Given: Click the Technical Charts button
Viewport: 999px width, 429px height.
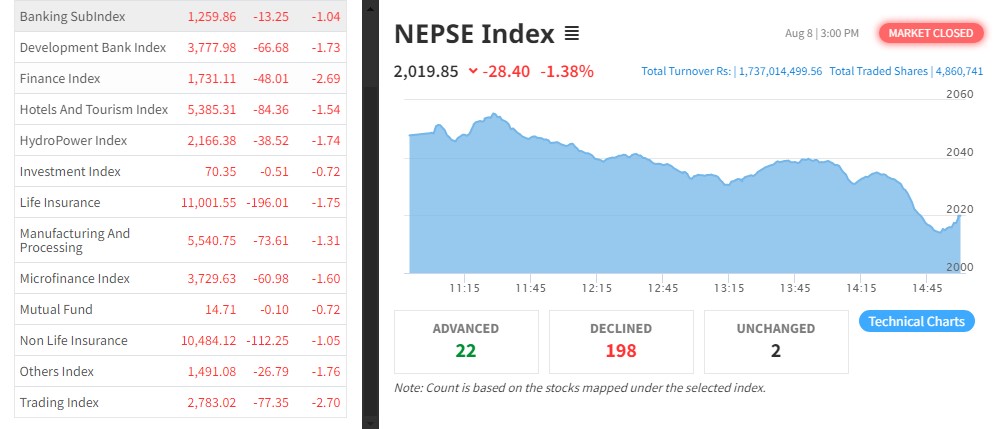Looking at the screenshot, I should (x=916, y=321).
